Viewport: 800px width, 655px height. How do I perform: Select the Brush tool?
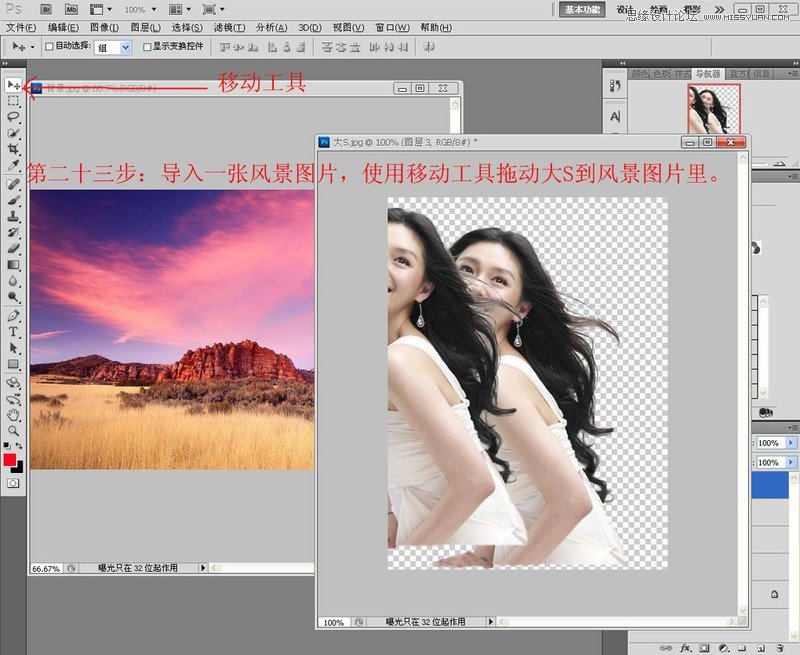(x=14, y=201)
